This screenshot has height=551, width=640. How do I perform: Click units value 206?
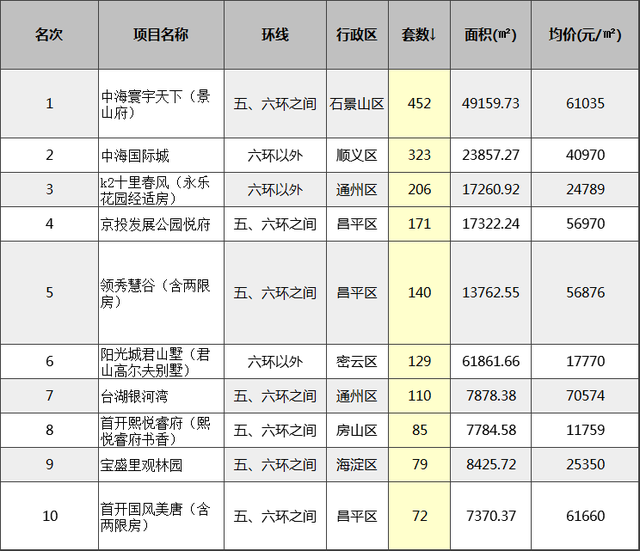419,189
